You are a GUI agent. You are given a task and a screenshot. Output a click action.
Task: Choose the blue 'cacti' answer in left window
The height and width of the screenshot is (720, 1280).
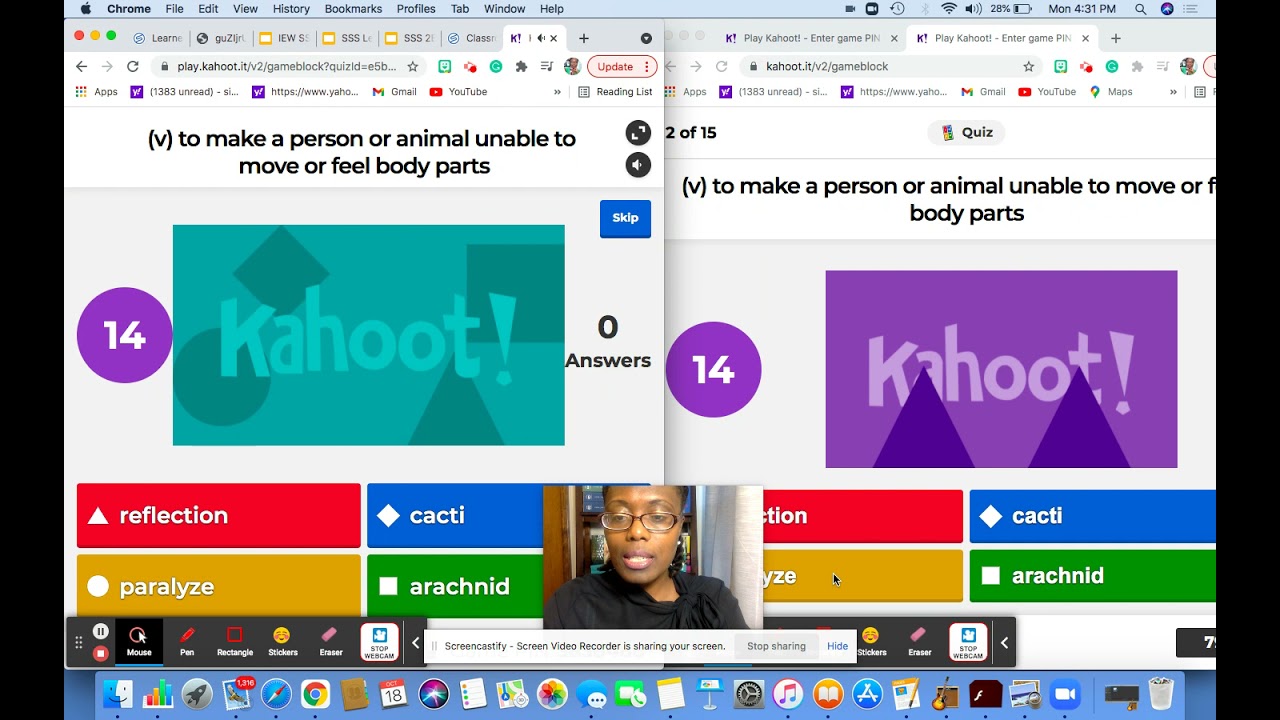pyautogui.click(x=455, y=515)
